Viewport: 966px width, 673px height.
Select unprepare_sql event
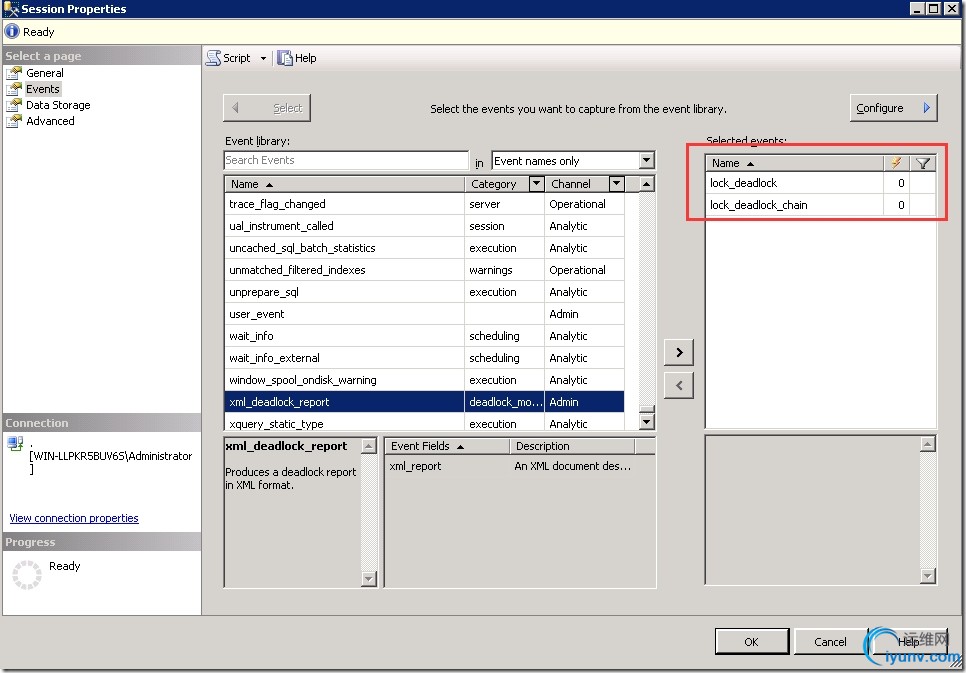tap(424, 292)
